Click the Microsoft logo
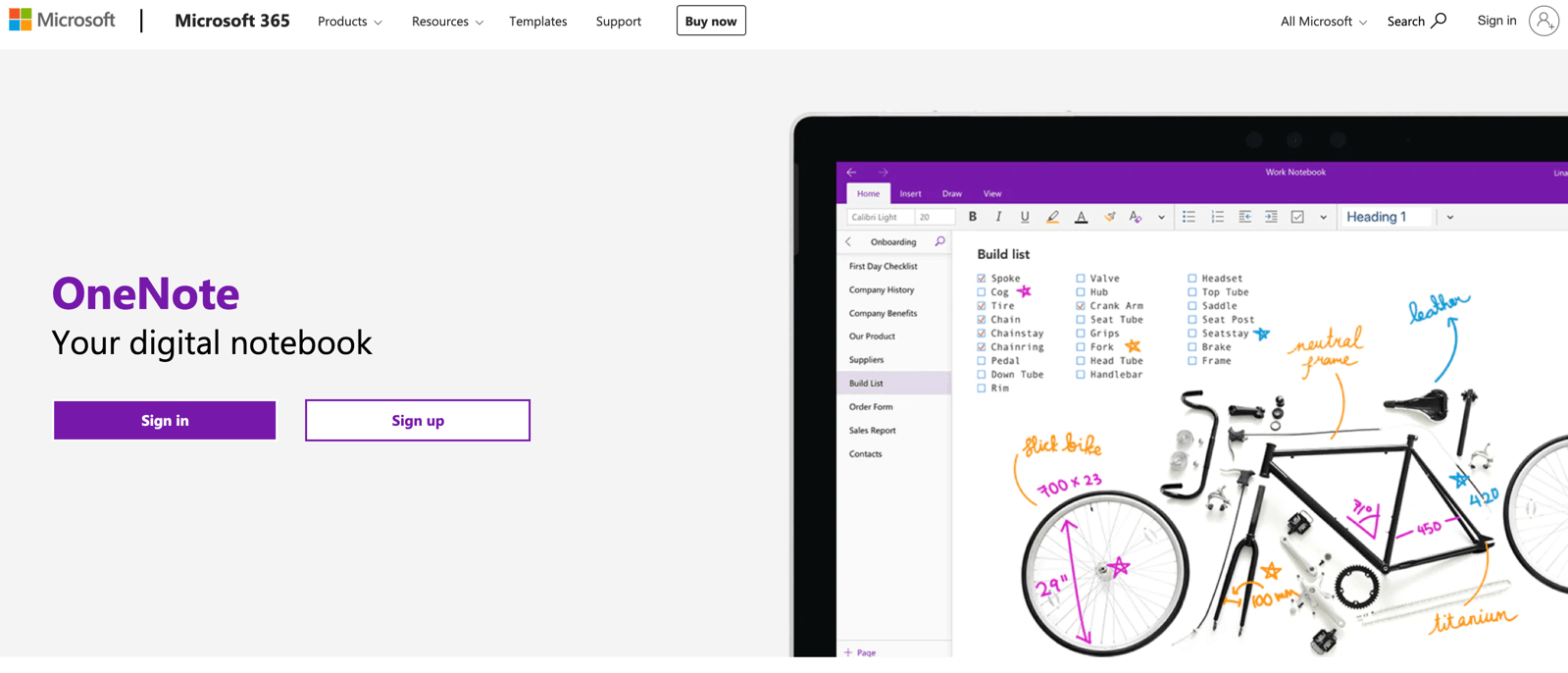 62,20
